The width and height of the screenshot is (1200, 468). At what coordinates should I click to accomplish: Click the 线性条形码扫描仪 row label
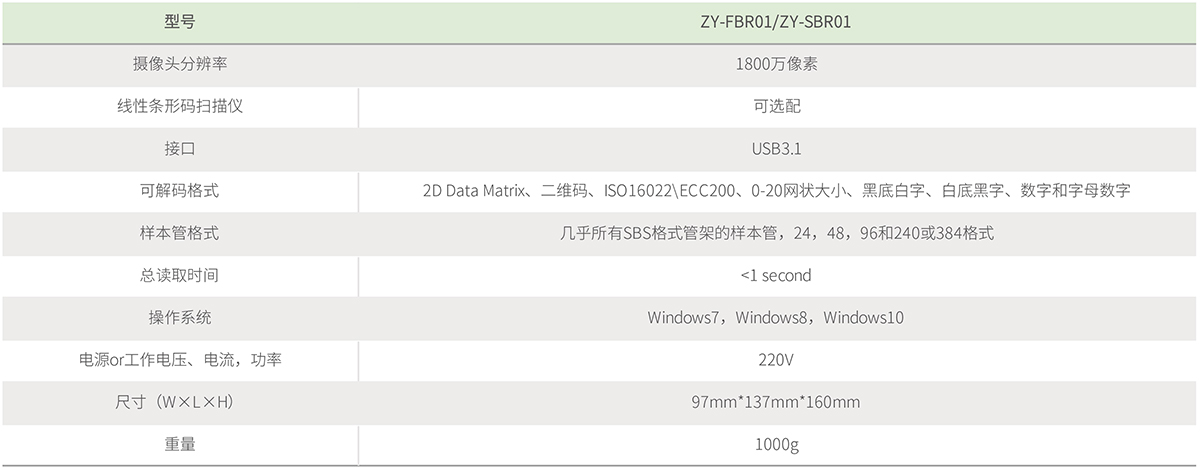coord(180,106)
